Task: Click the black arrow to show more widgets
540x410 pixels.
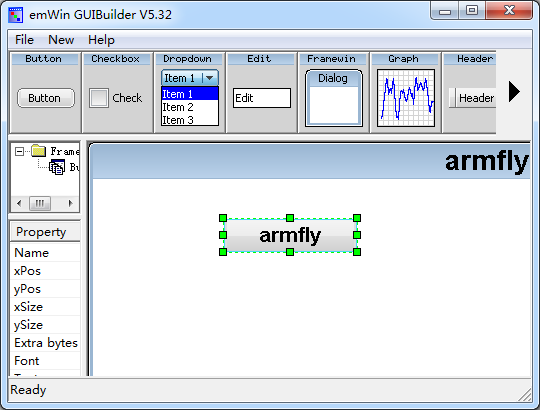Action: click(x=514, y=92)
